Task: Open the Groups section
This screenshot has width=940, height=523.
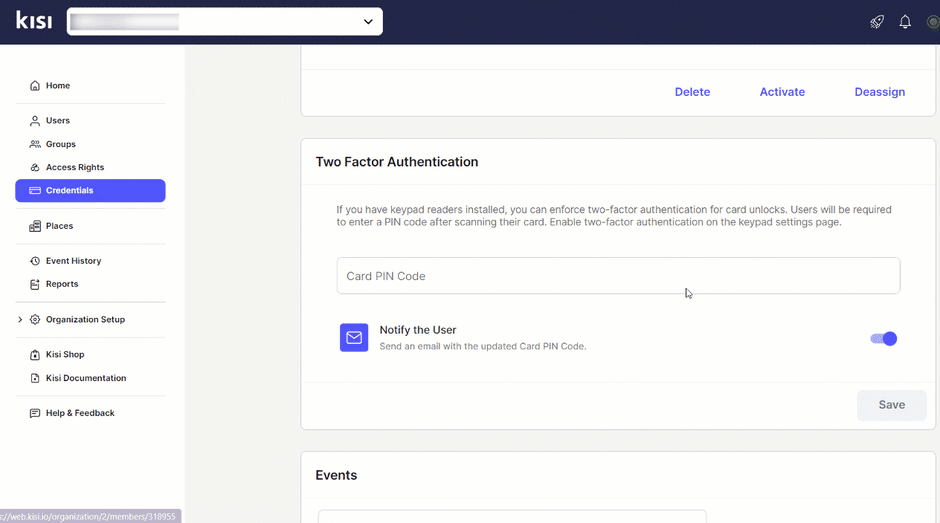Action: pos(61,144)
